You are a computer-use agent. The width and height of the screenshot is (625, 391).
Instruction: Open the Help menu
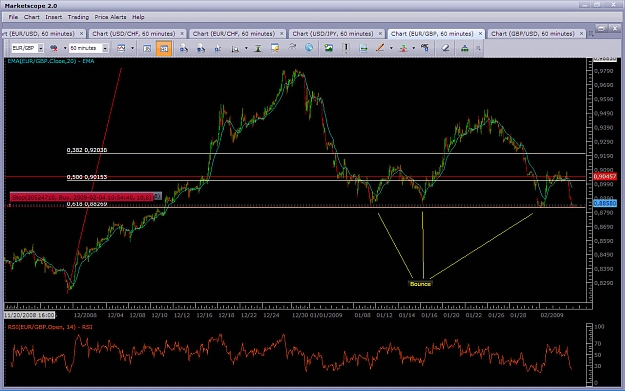click(x=138, y=17)
